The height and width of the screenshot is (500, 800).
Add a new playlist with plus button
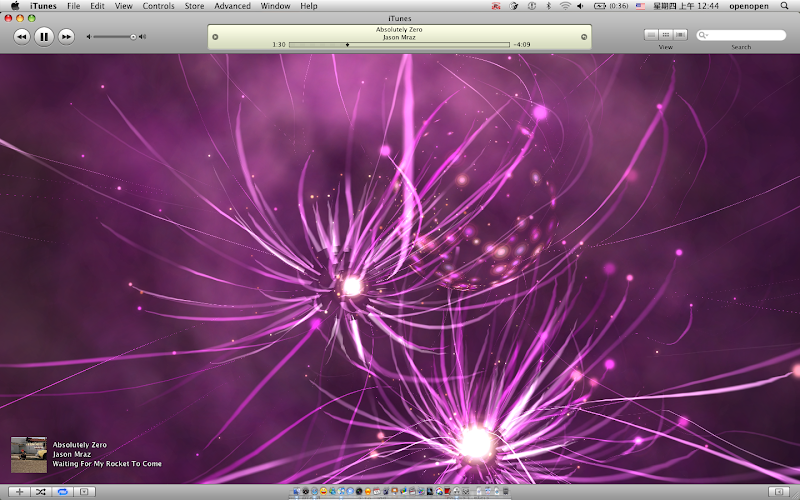19,492
